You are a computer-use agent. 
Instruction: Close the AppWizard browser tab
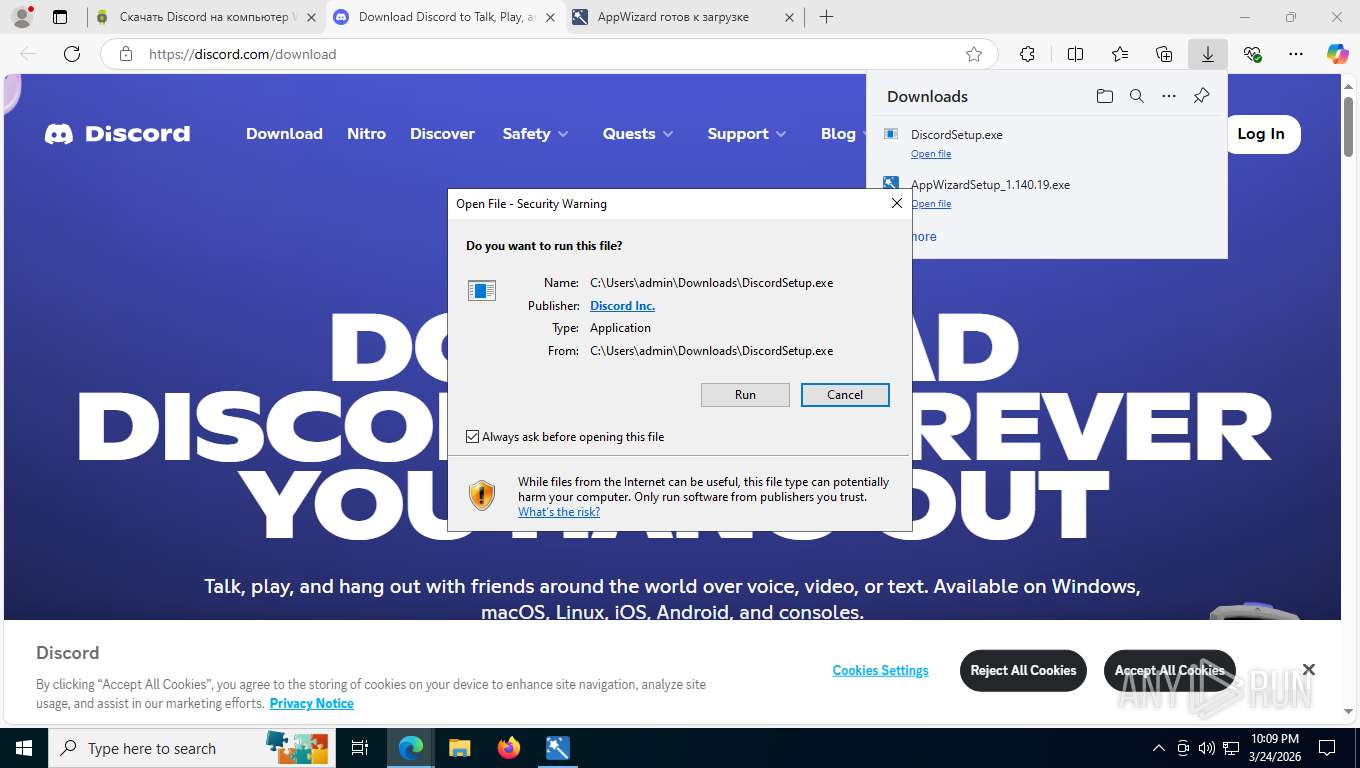tap(789, 17)
